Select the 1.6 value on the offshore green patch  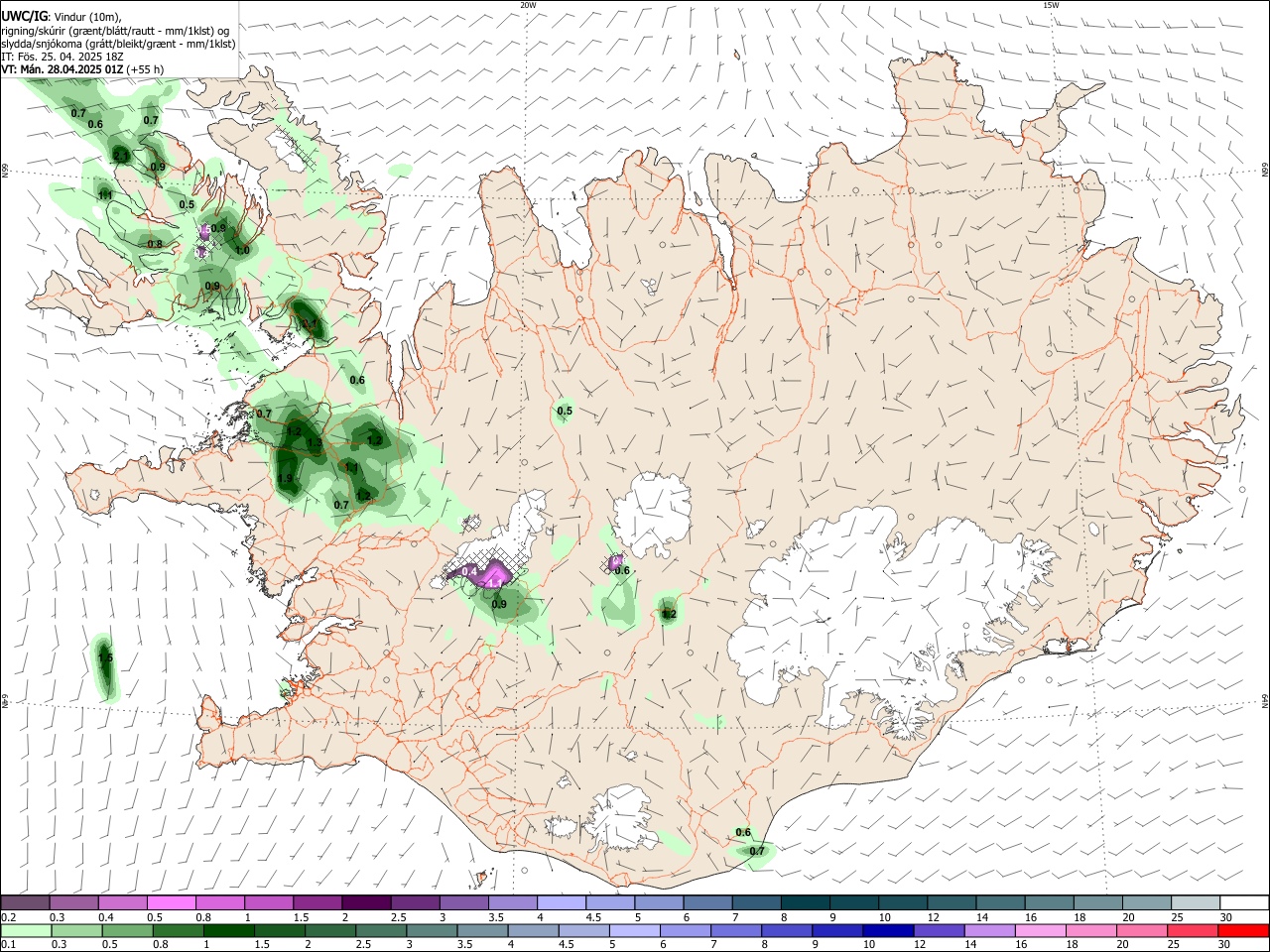(105, 658)
